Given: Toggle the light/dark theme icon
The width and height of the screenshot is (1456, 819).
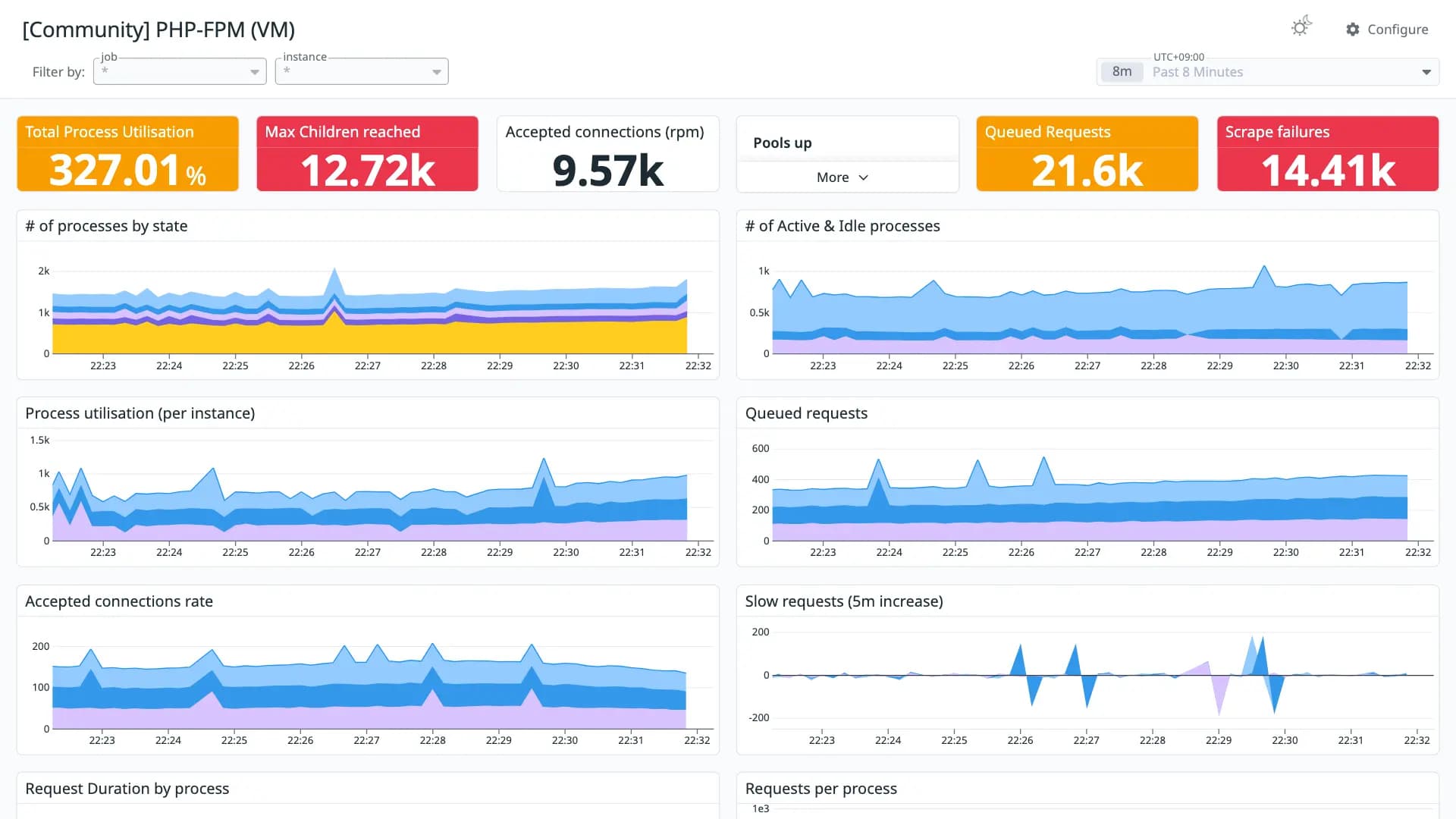Looking at the screenshot, I should pyautogui.click(x=1301, y=27).
